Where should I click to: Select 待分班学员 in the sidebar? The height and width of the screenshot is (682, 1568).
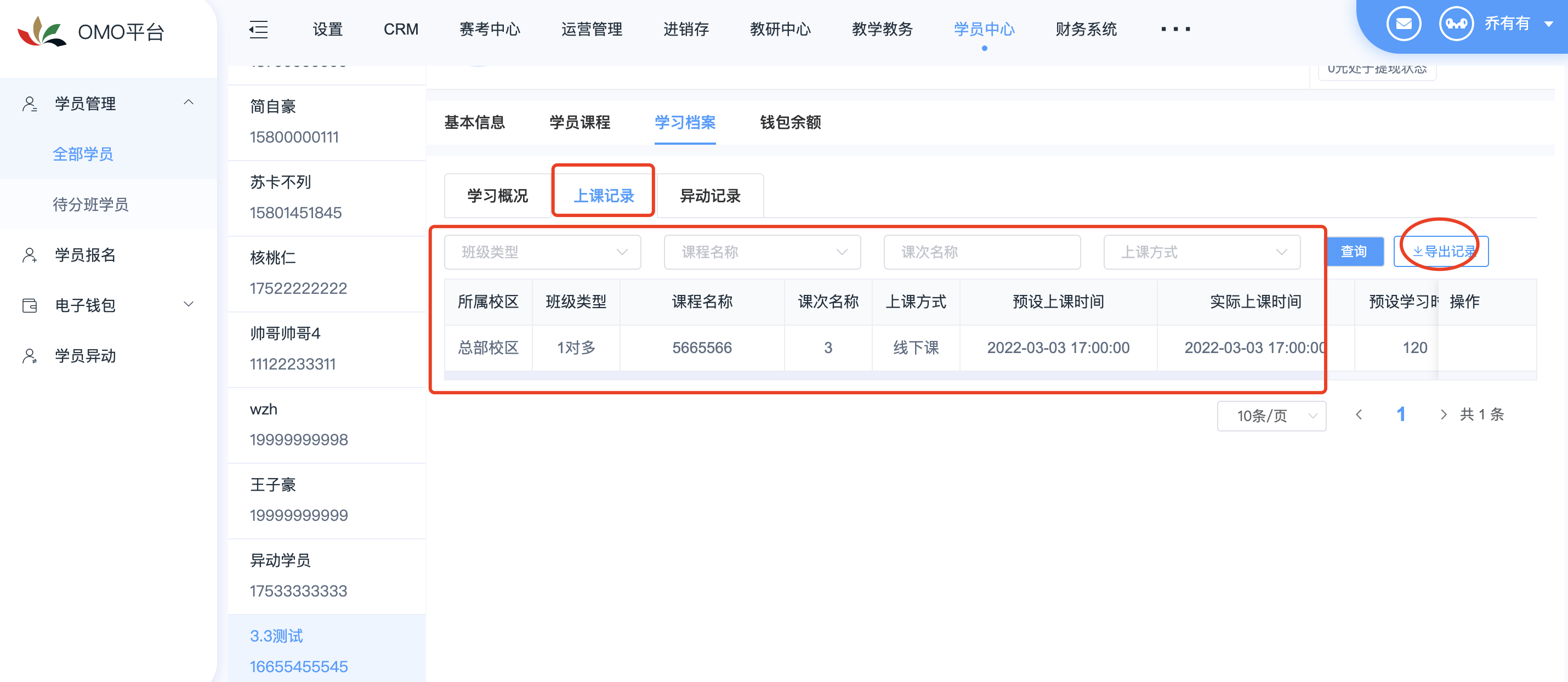[x=90, y=205]
